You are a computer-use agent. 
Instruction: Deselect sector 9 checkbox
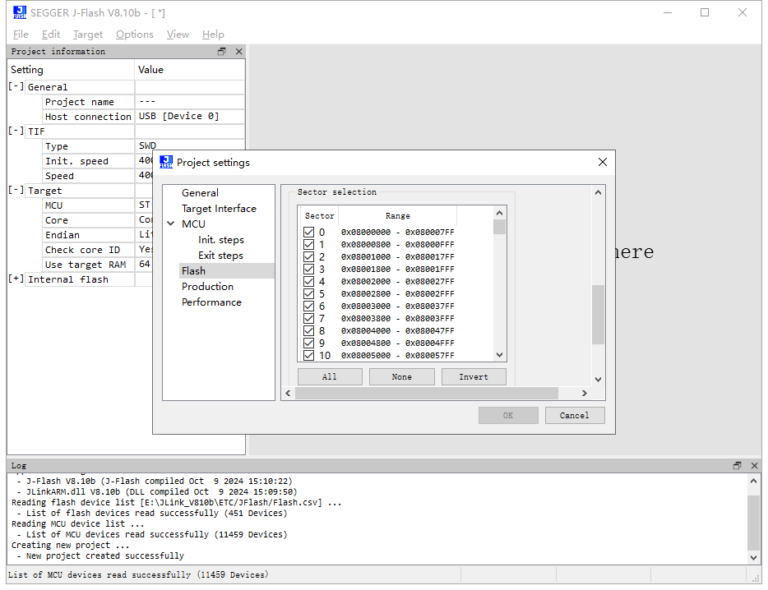coord(309,343)
